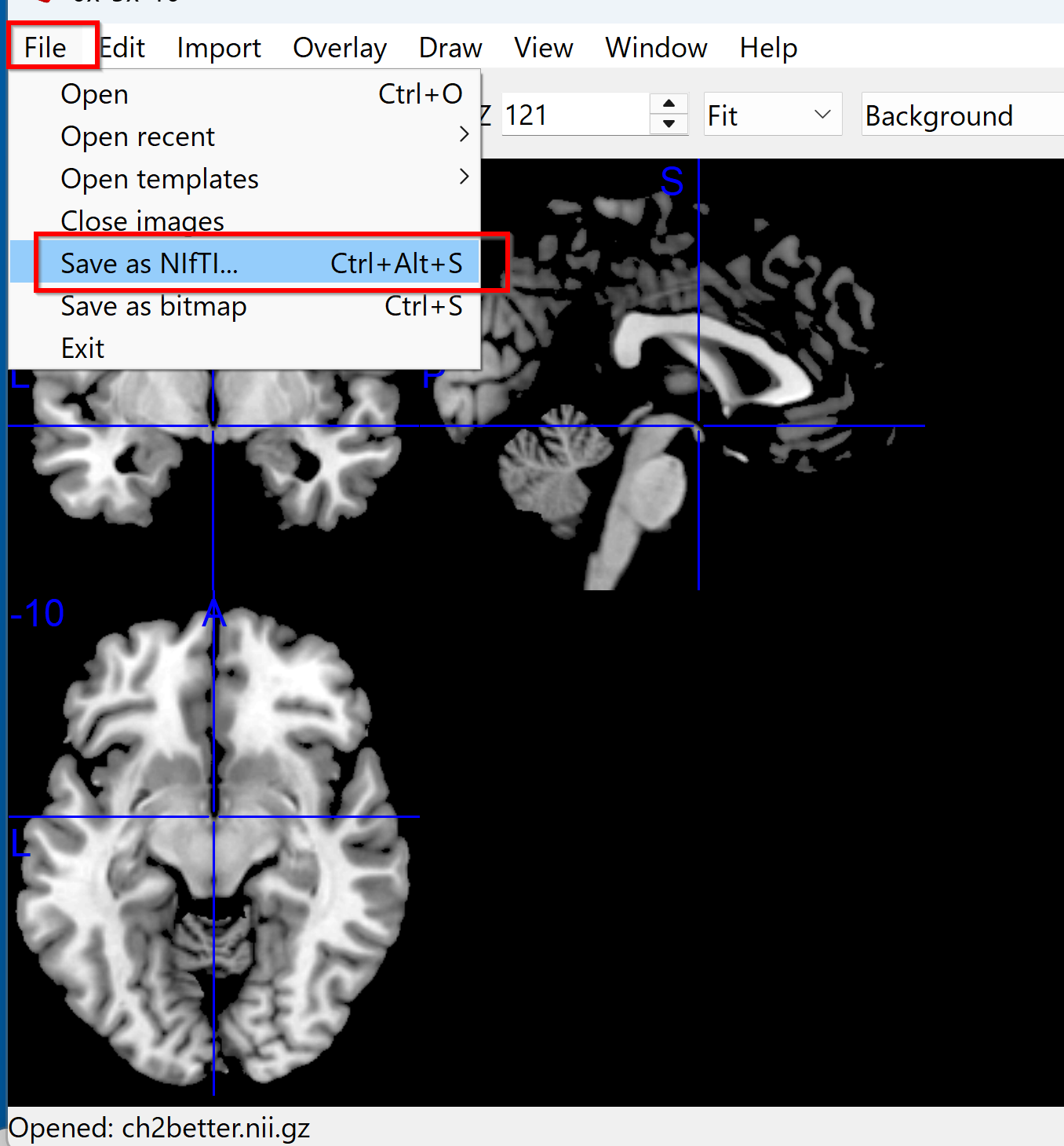Screen dimensions: 1064x1146
Task: Click Exit to quit the application
Action: click(x=82, y=349)
